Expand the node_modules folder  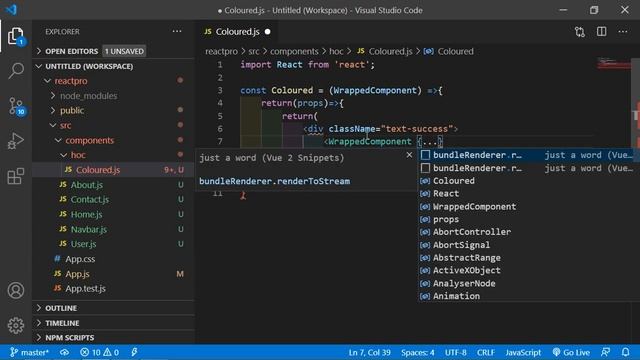click(113, 96)
